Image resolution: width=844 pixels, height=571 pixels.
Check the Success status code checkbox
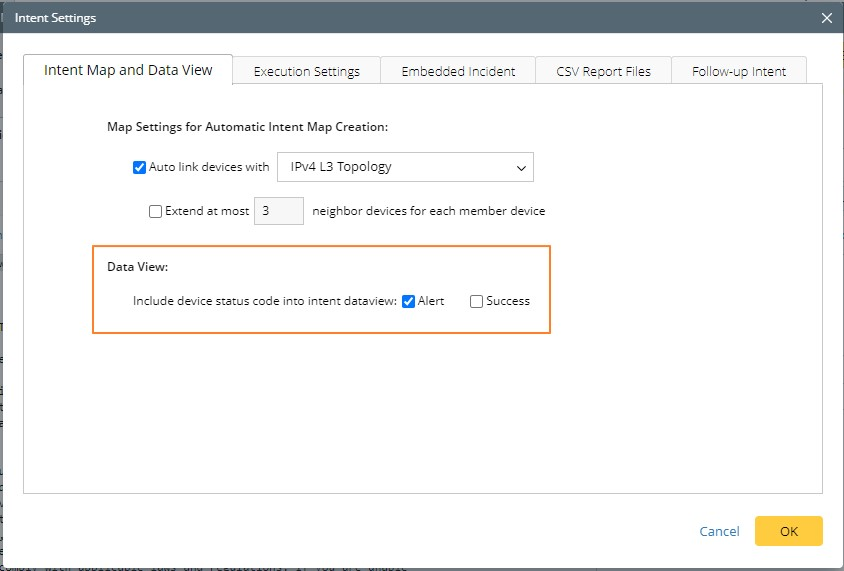[477, 301]
